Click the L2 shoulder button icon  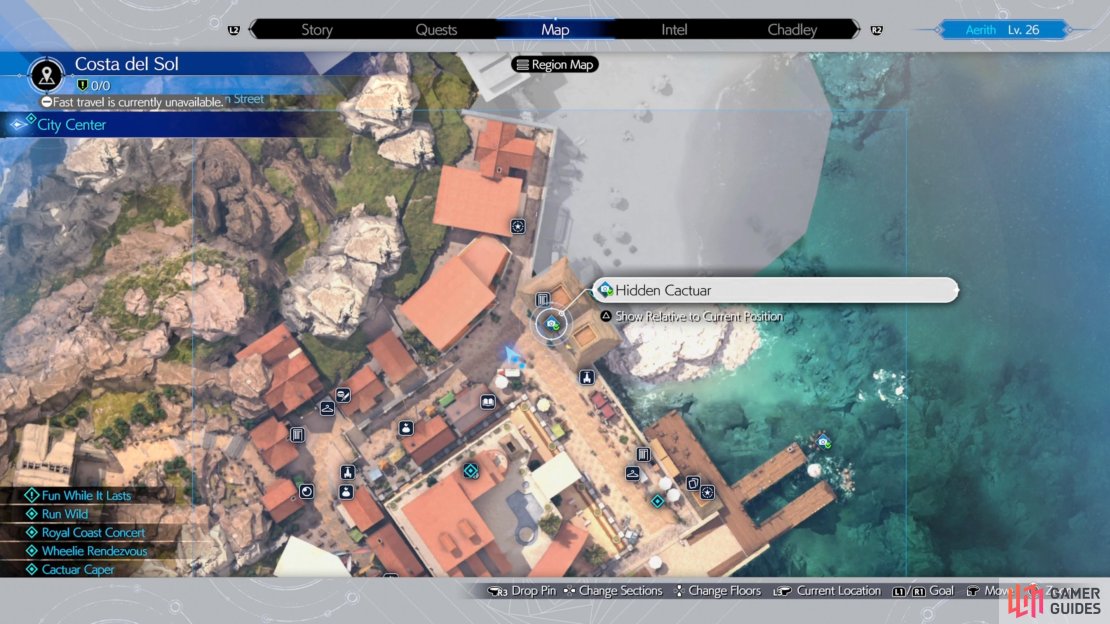[x=234, y=30]
